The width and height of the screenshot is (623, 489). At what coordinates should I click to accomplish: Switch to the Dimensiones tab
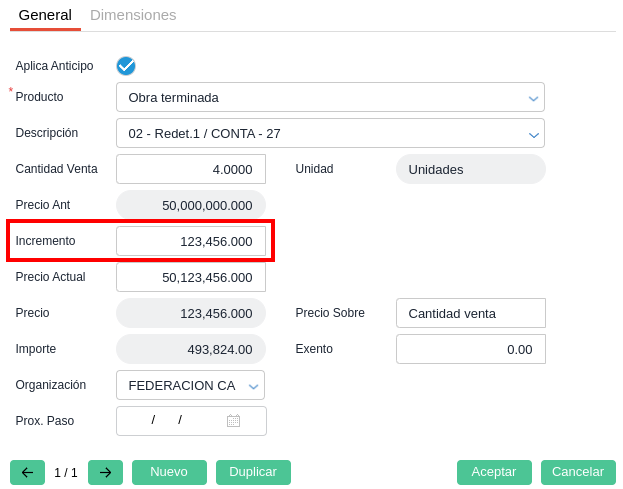pyautogui.click(x=133, y=15)
